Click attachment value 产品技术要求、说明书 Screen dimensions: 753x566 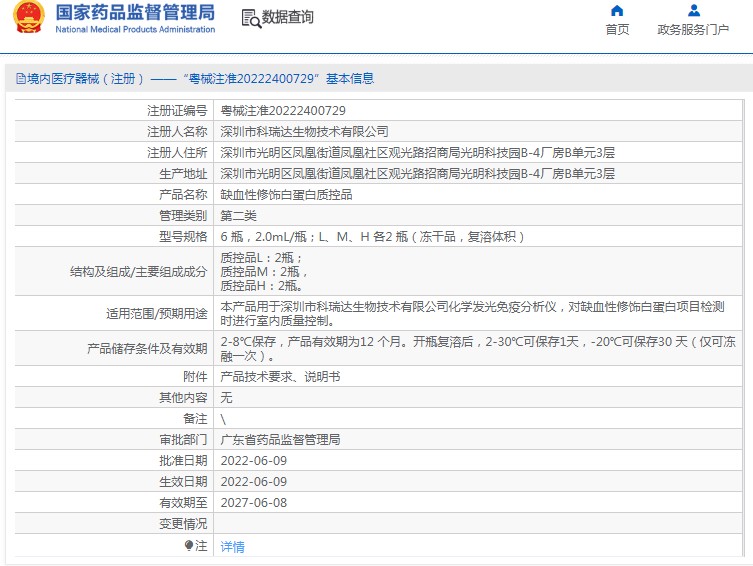(x=280, y=377)
